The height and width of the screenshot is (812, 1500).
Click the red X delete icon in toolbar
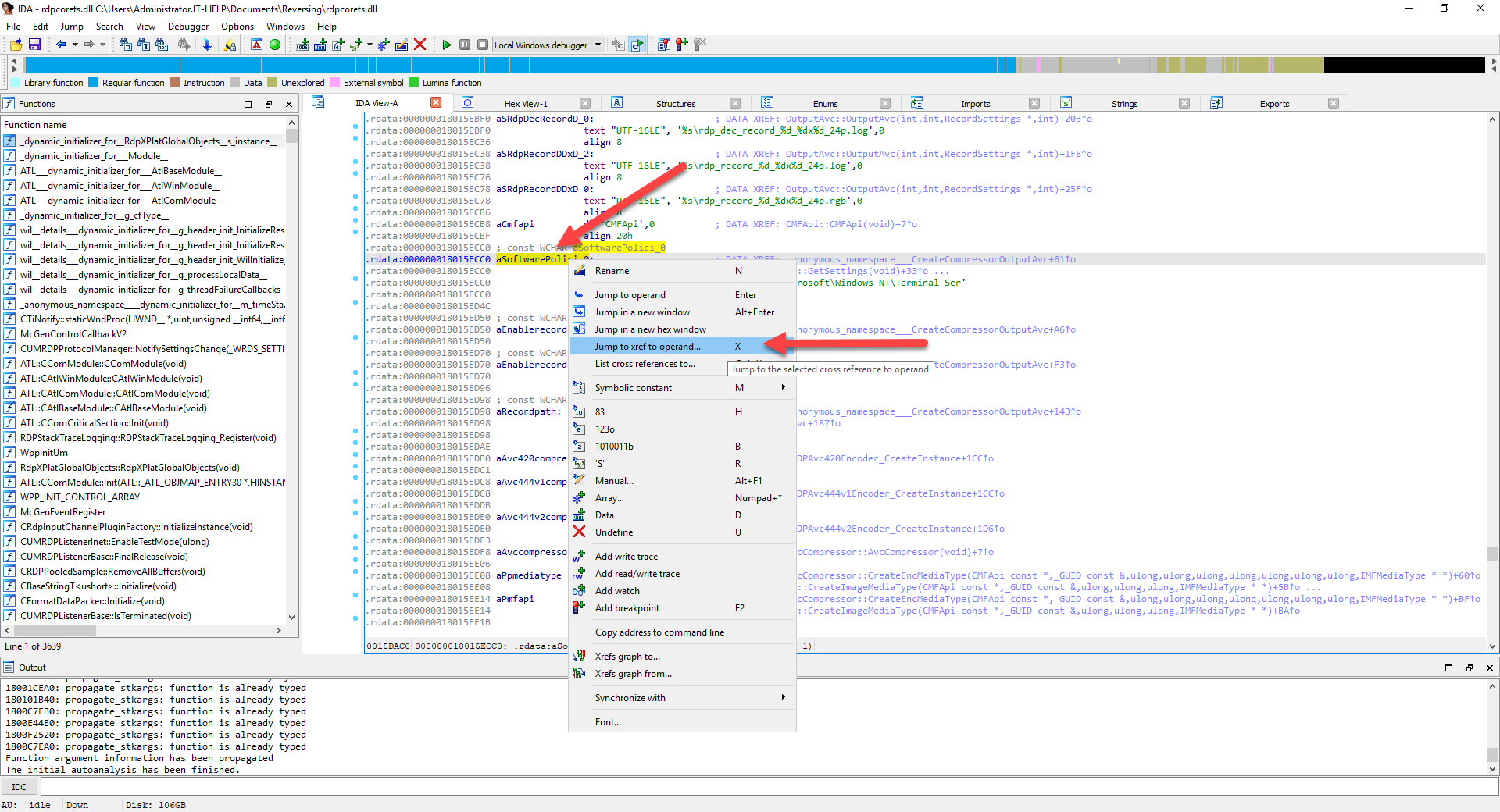coord(420,45)
